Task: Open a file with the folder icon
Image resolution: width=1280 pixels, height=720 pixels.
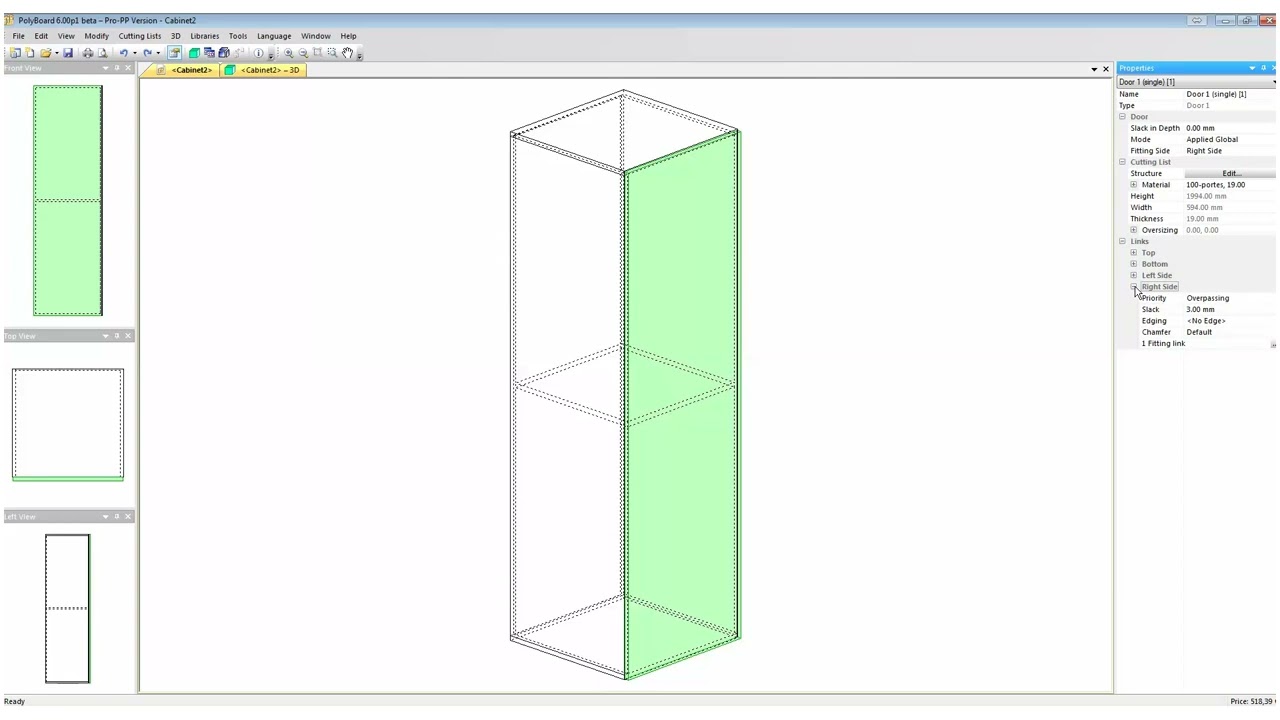Action: pos(45,53)
